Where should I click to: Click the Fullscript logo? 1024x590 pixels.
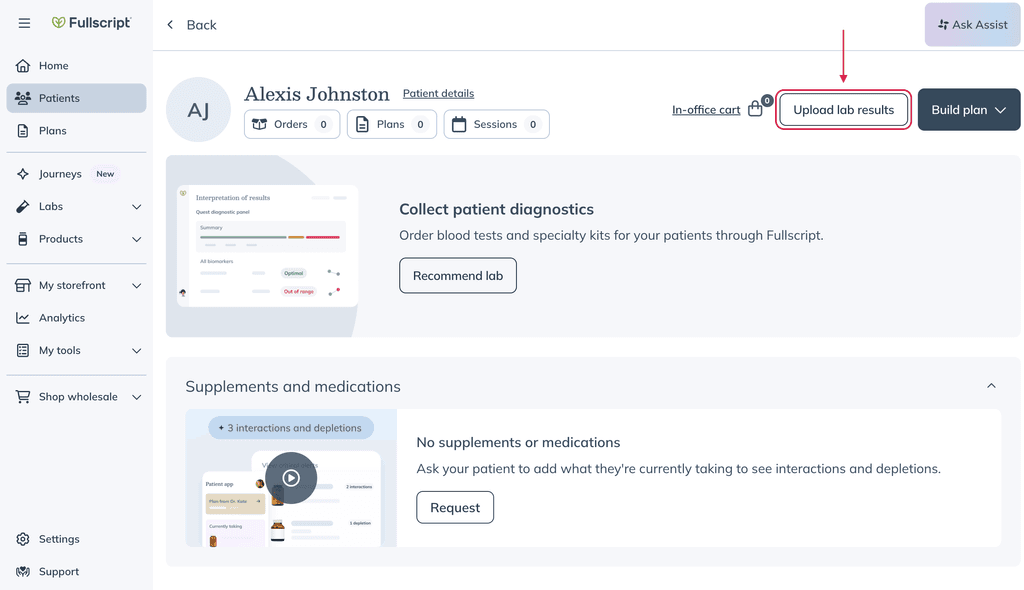coord(91,23)
